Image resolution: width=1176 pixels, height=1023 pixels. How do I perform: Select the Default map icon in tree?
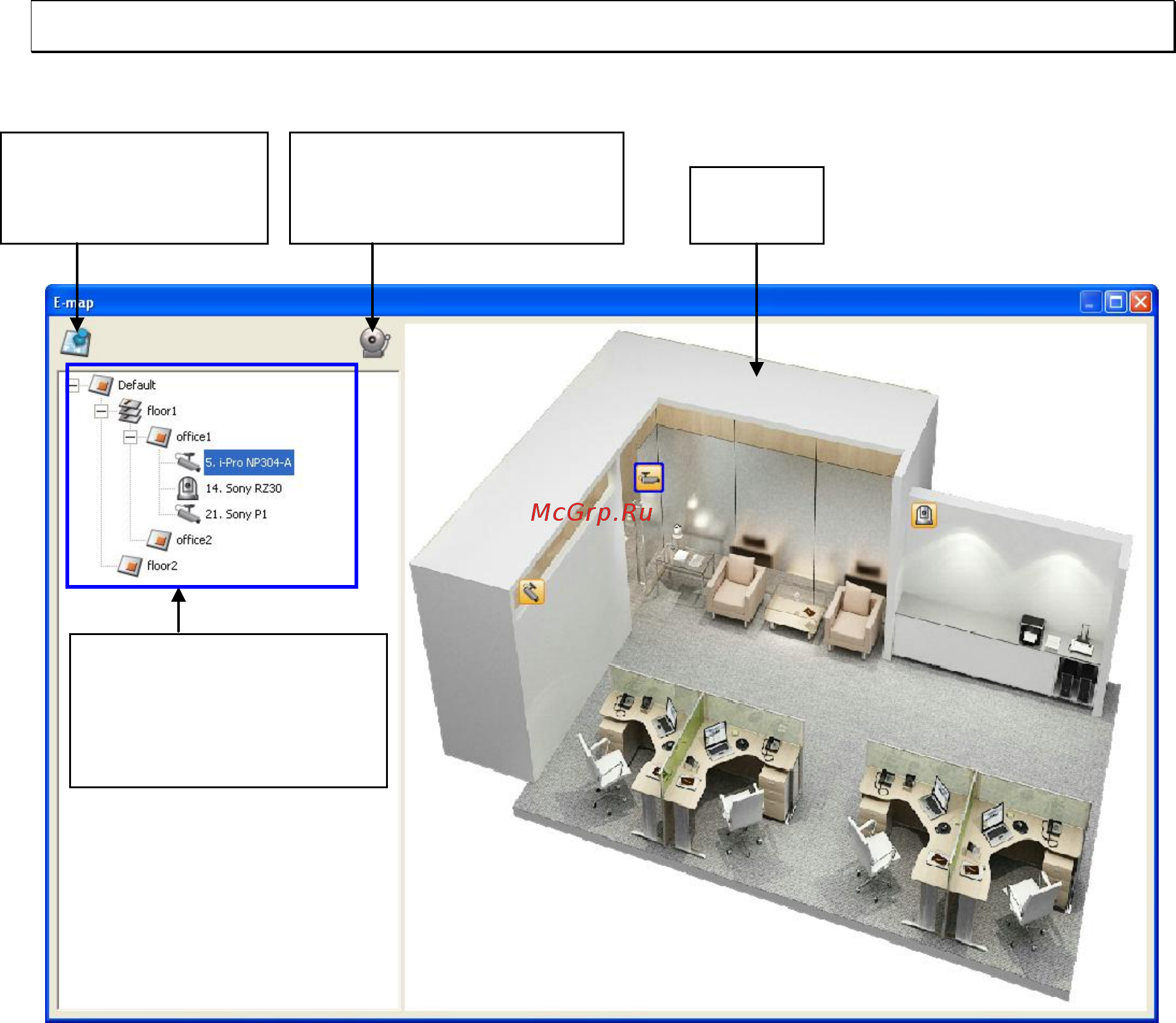(101, 385)
